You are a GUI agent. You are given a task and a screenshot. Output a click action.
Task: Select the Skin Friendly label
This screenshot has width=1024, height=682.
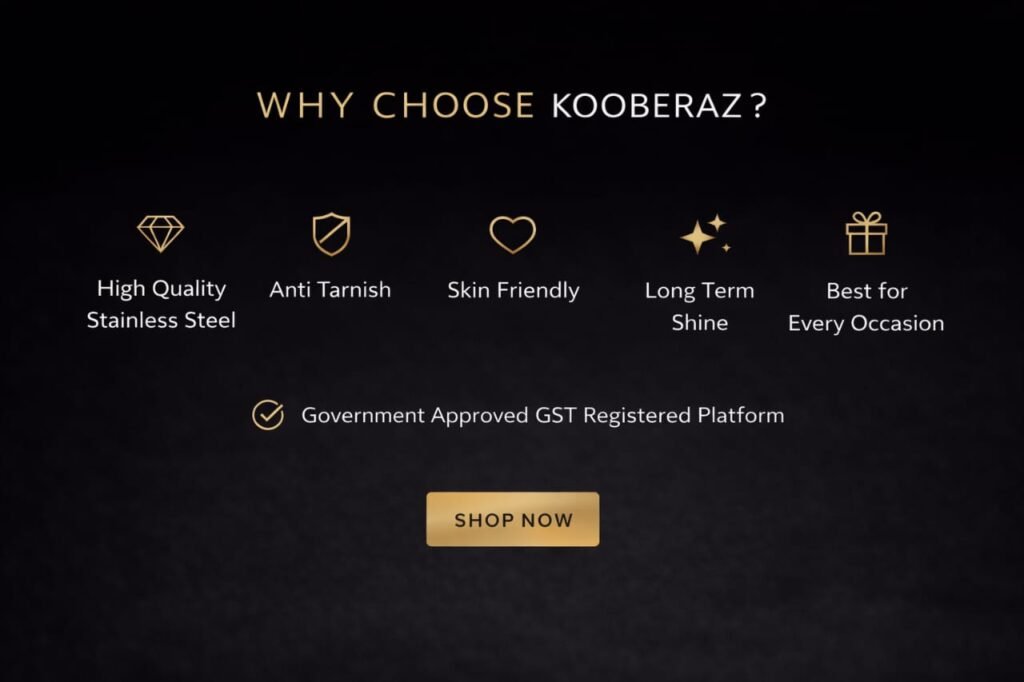click(513, 291)
